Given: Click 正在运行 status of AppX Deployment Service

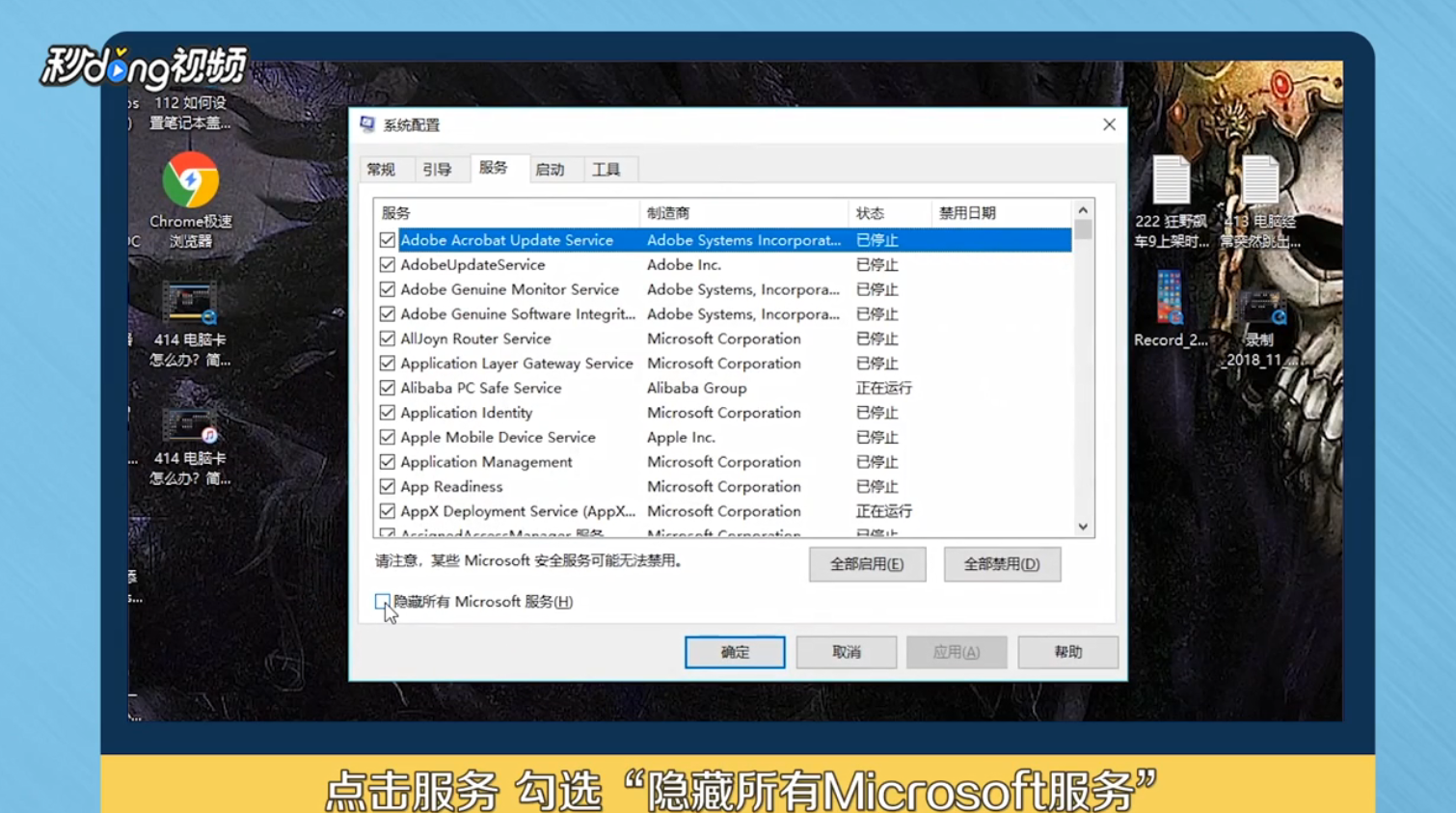Looking at the screenshot, I should pyautogui.click(x=883, y=511).
